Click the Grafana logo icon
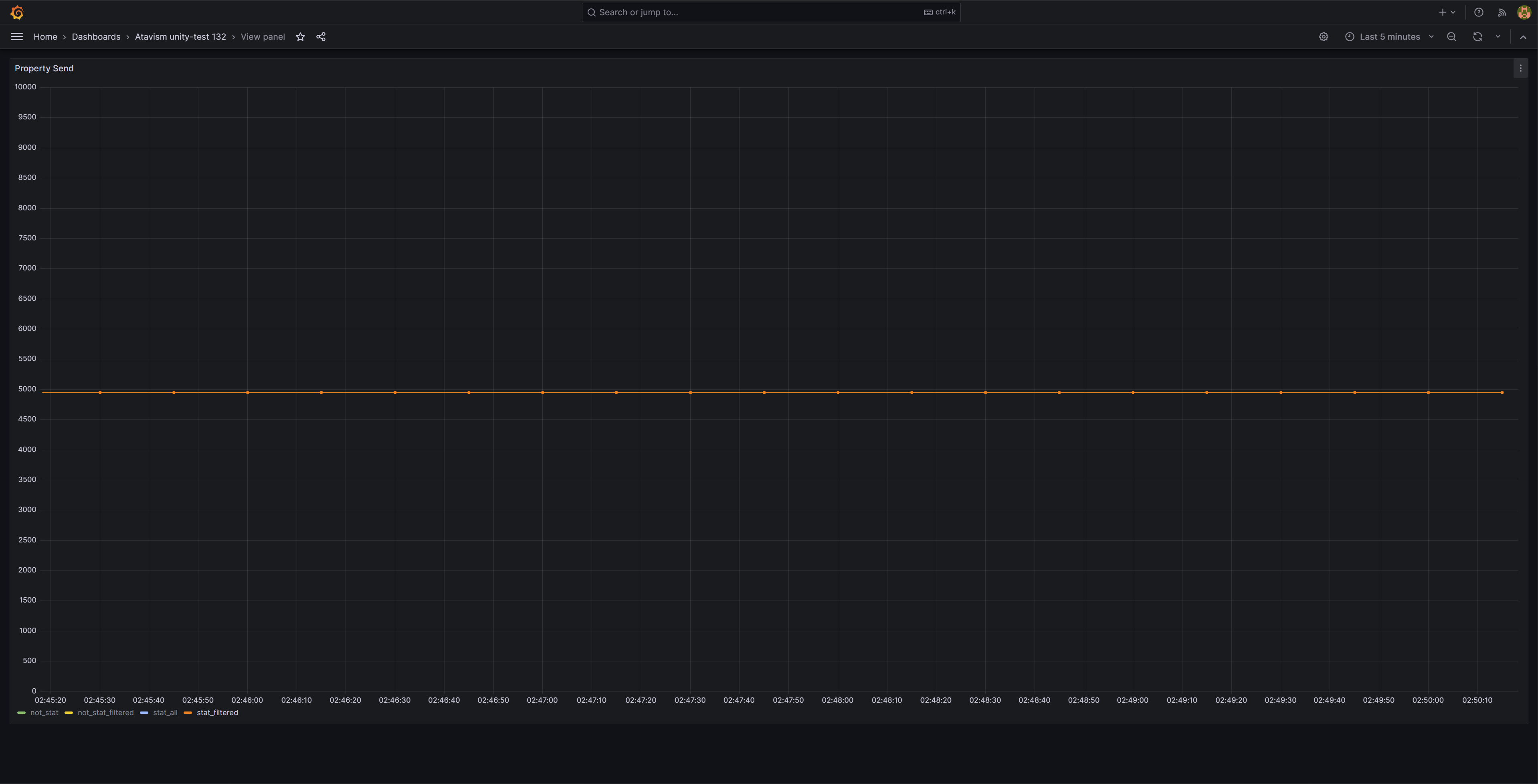The width and height of the screenshot is (1538, 784). click(x=17, y=12)
